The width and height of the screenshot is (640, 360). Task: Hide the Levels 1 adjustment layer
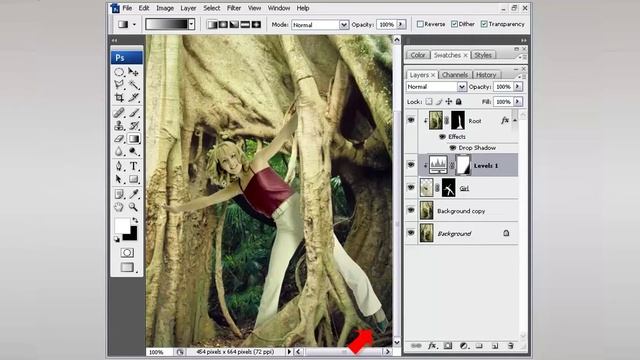click(x=411, y=165)
